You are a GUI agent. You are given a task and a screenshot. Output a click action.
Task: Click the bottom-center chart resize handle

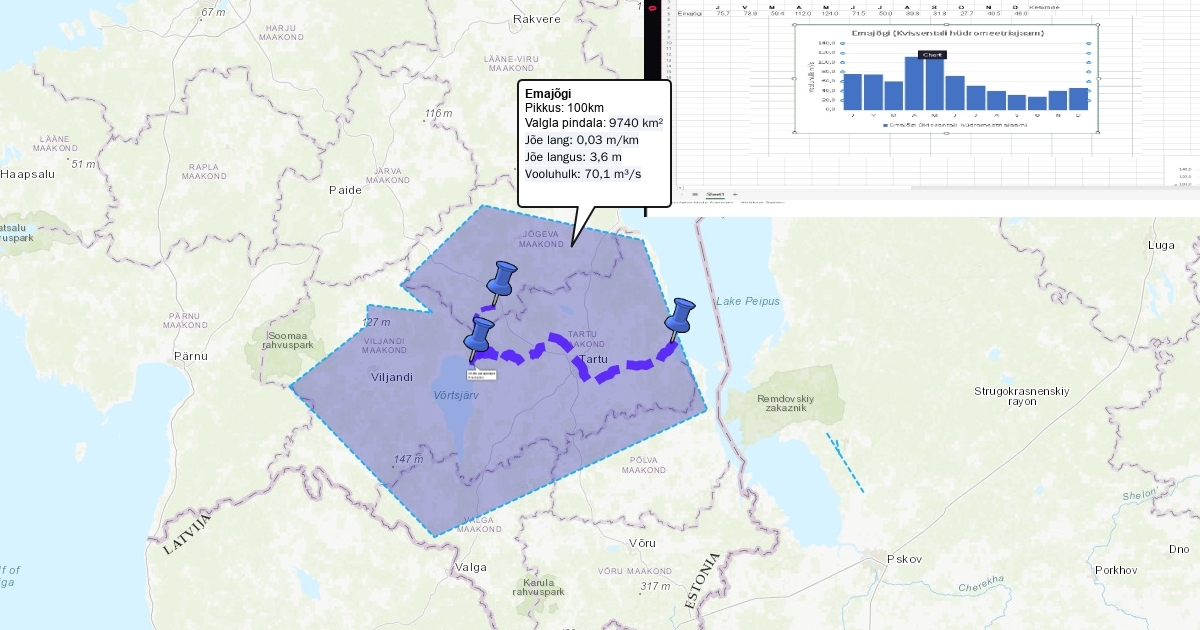946,132
